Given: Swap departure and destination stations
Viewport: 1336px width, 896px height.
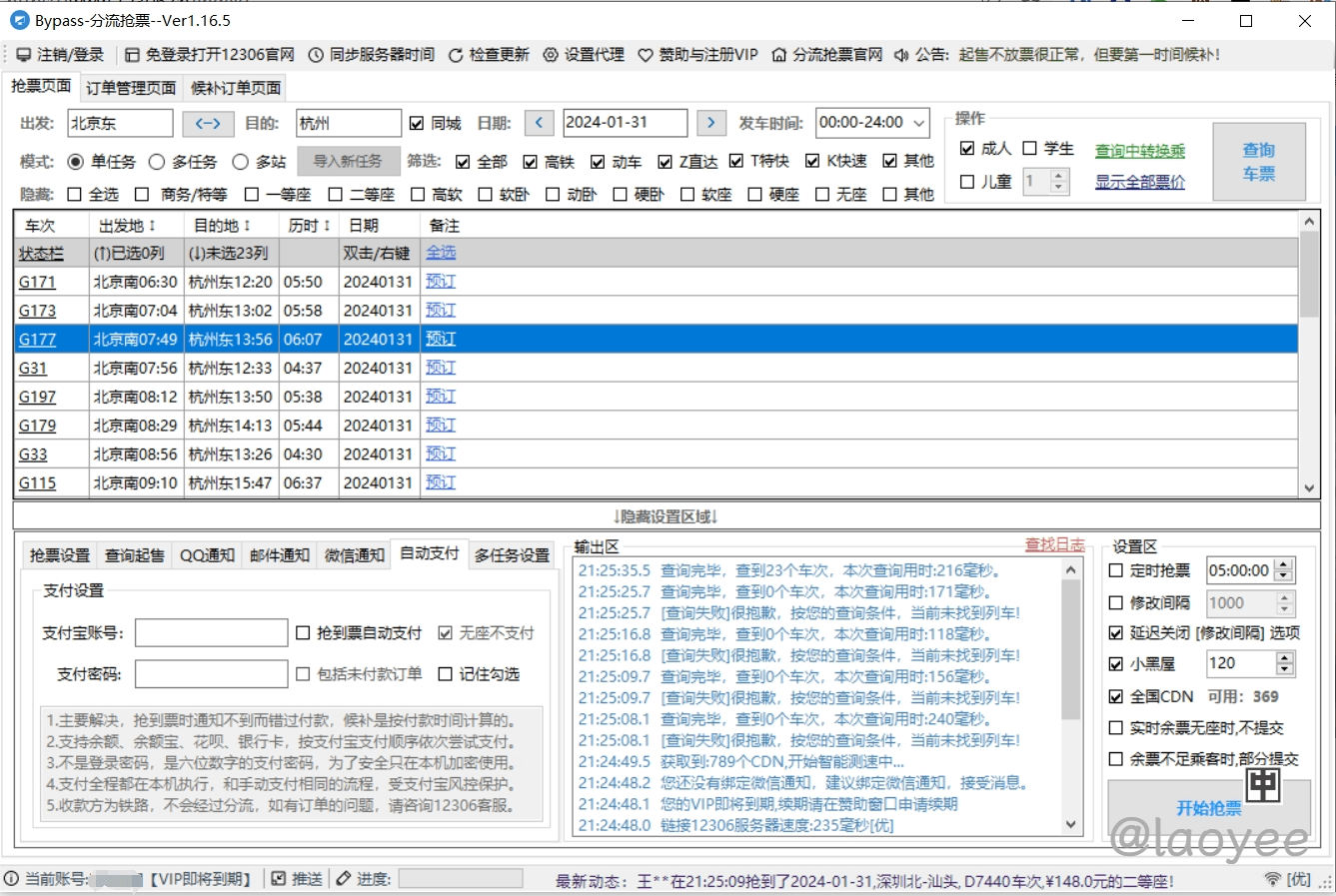Looking at the screenshot, I should click(207, 123).
